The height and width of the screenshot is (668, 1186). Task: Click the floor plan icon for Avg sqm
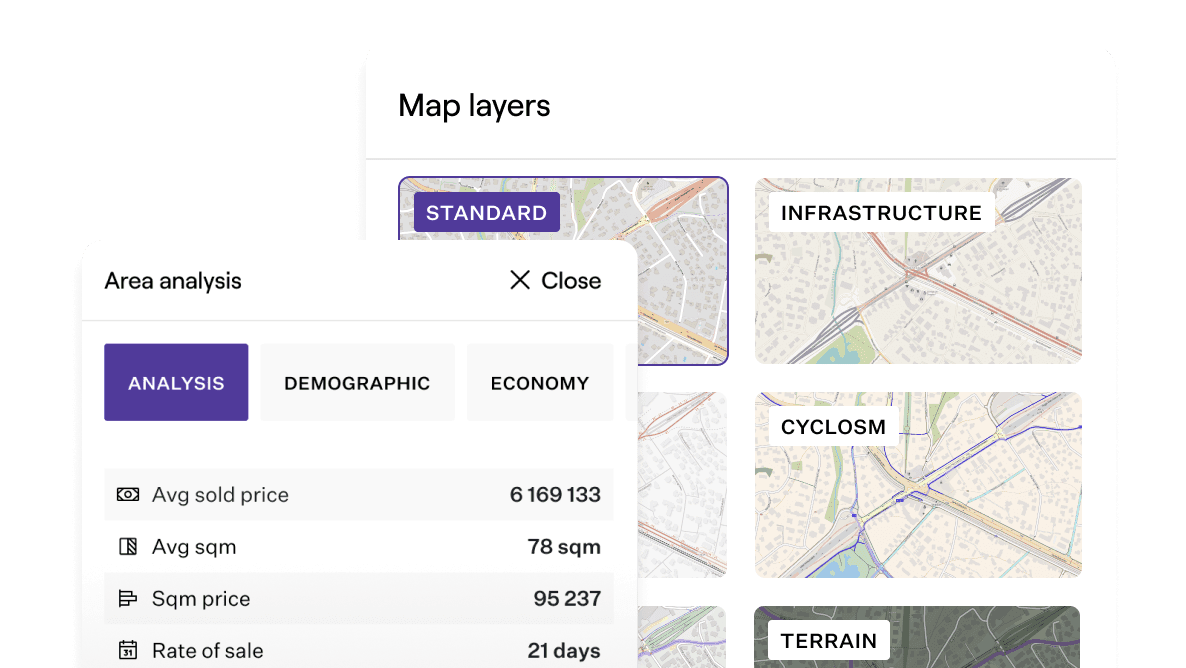point(128,547)
